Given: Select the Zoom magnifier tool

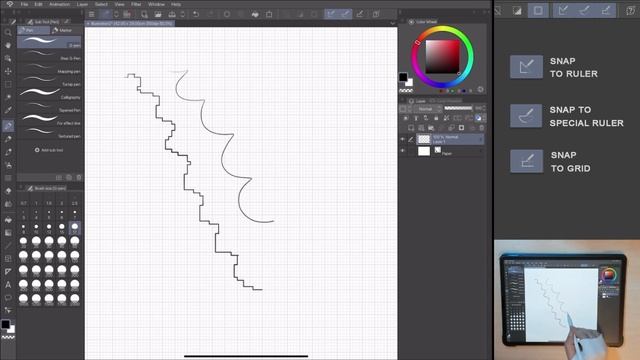Looking at the screenshot, I should [8, 32].
